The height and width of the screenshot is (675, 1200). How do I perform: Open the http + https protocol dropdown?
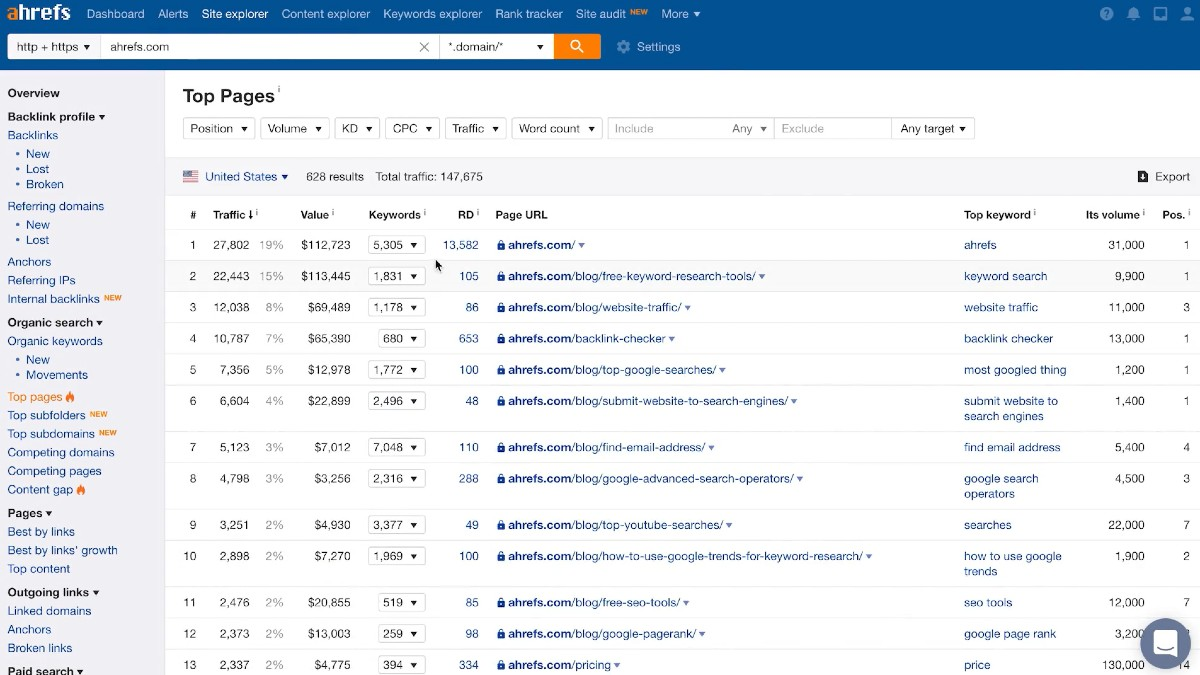point(54,47)
